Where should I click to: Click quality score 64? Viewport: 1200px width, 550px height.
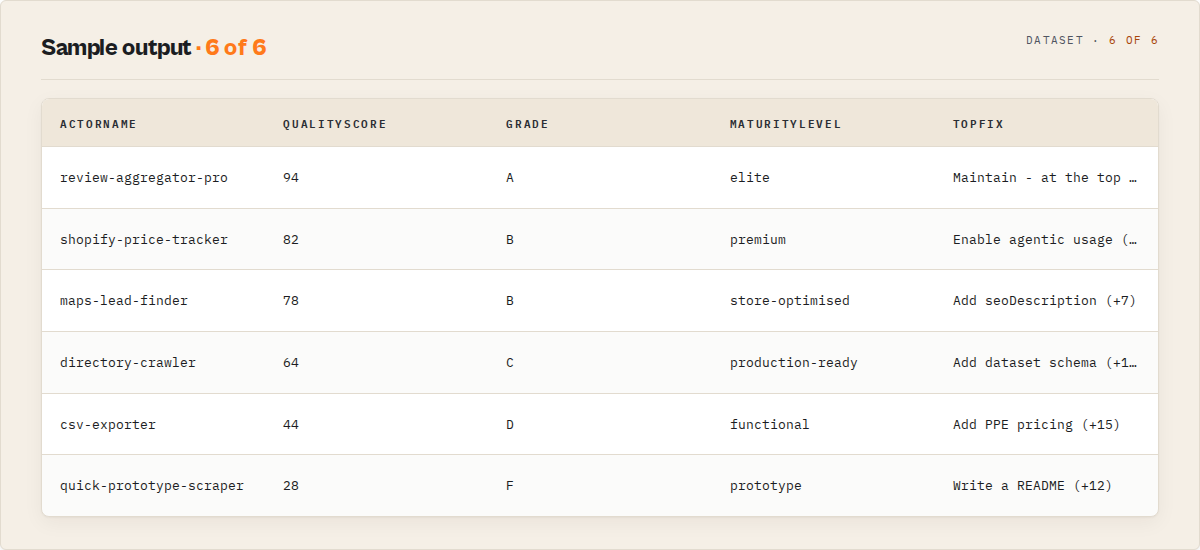coord(291,363)
